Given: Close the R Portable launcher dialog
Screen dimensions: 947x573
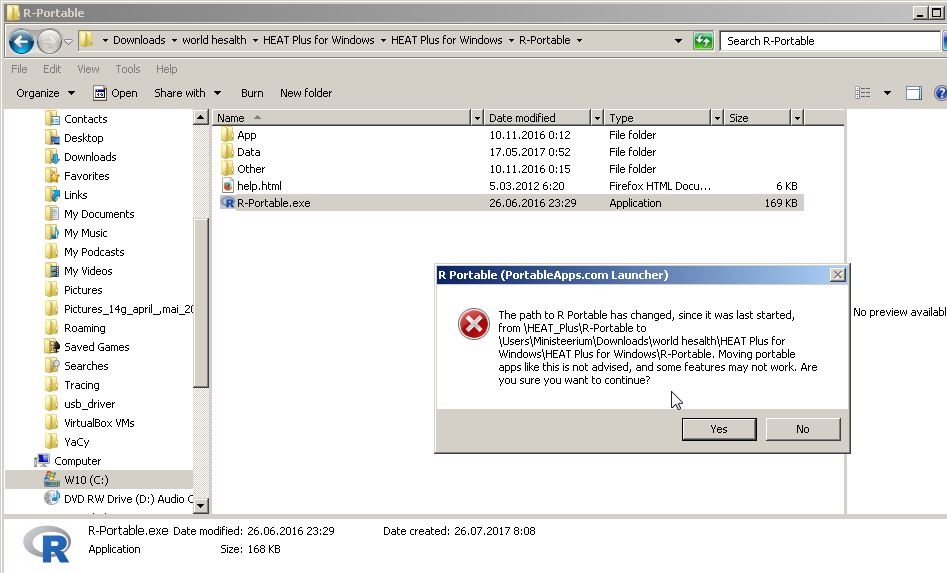Looking at the screenshot, I should point(838,275).
